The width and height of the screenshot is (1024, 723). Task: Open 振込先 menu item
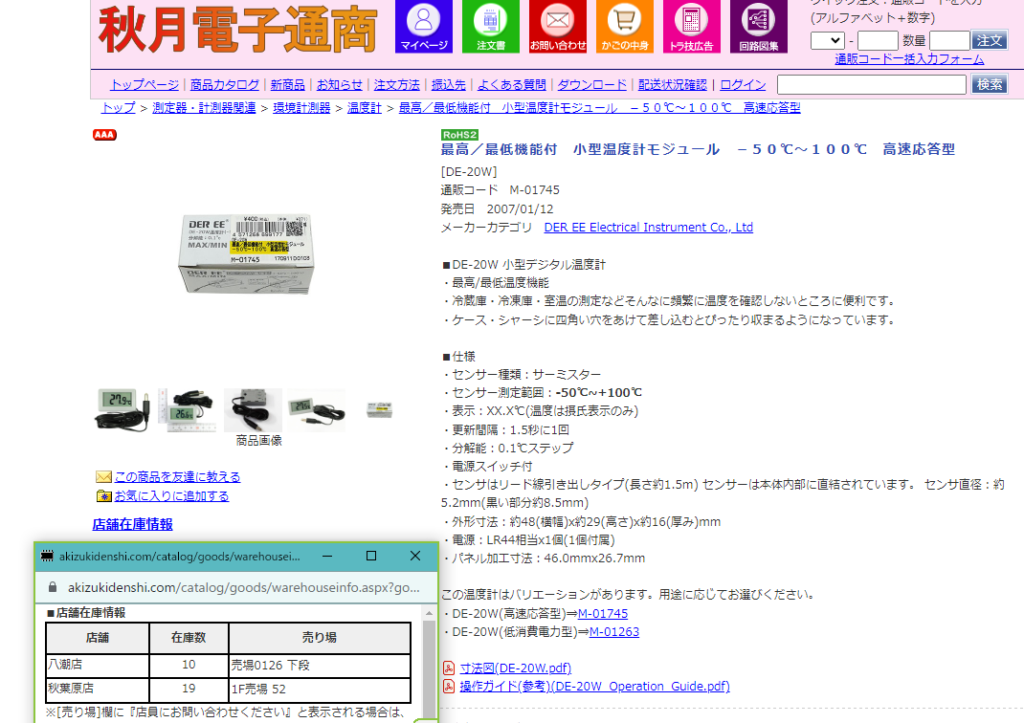click(449, 85)
